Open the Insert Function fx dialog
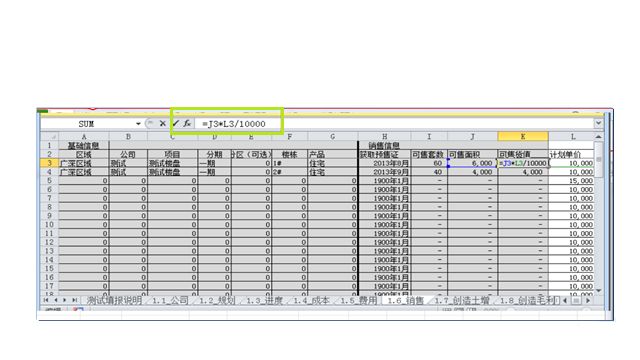Image resolution: width=640 pixels, height=360 pixels. point(187,123)
